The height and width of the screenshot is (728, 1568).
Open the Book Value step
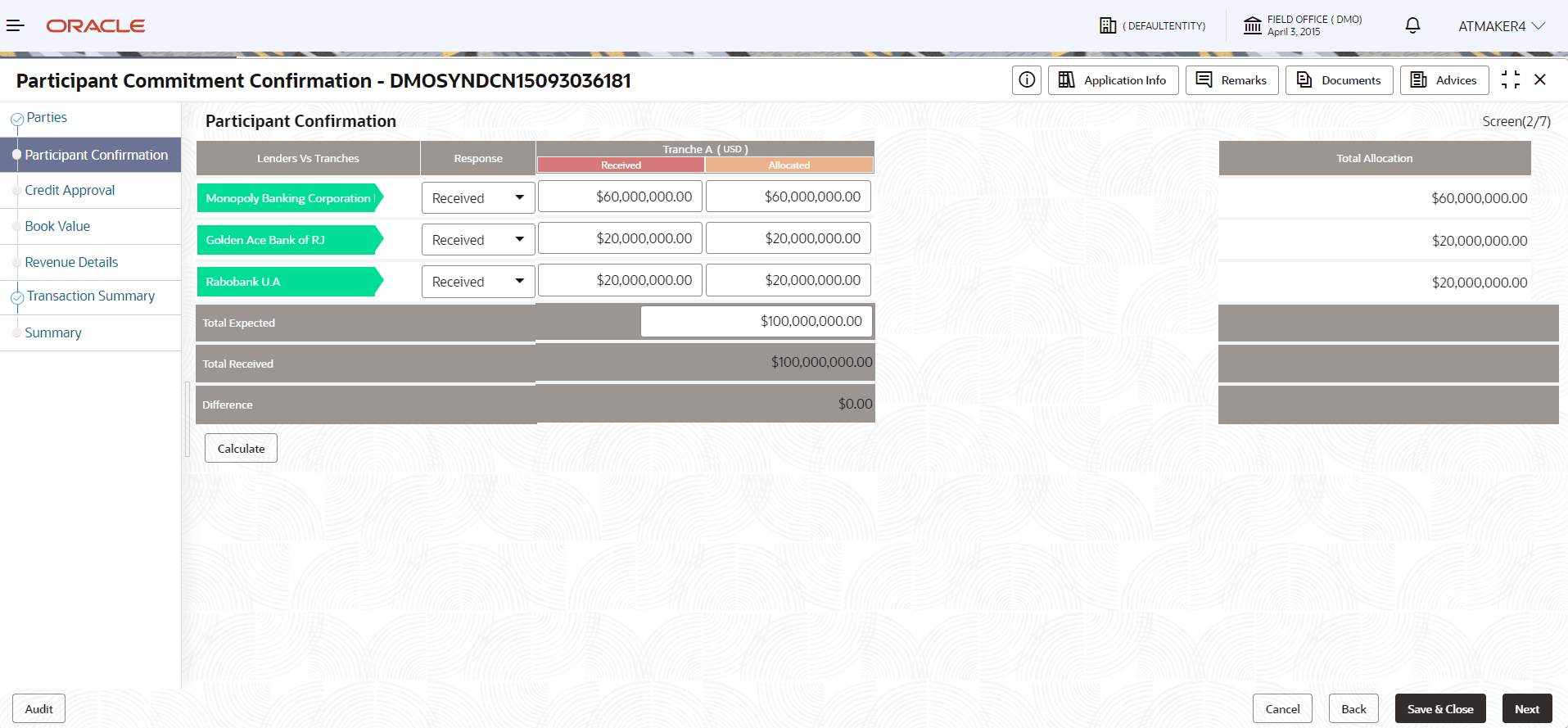point(57,226)
